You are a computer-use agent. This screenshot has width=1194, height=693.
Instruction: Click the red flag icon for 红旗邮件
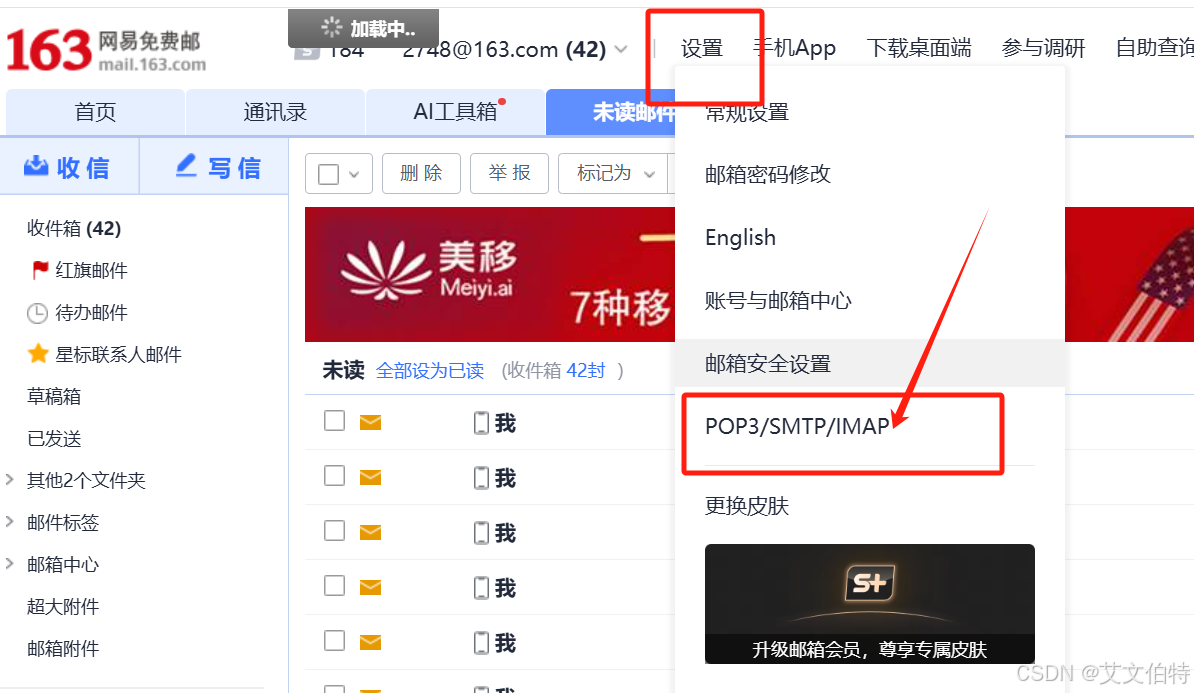point(40,270)
